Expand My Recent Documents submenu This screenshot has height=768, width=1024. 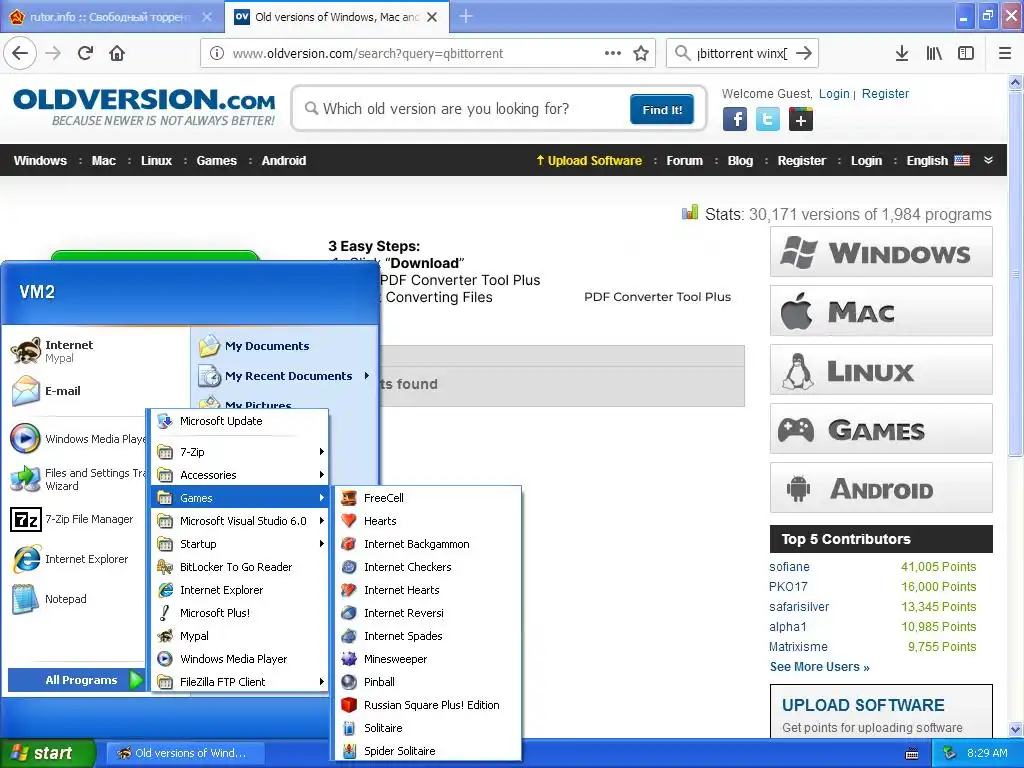(285, 376)
